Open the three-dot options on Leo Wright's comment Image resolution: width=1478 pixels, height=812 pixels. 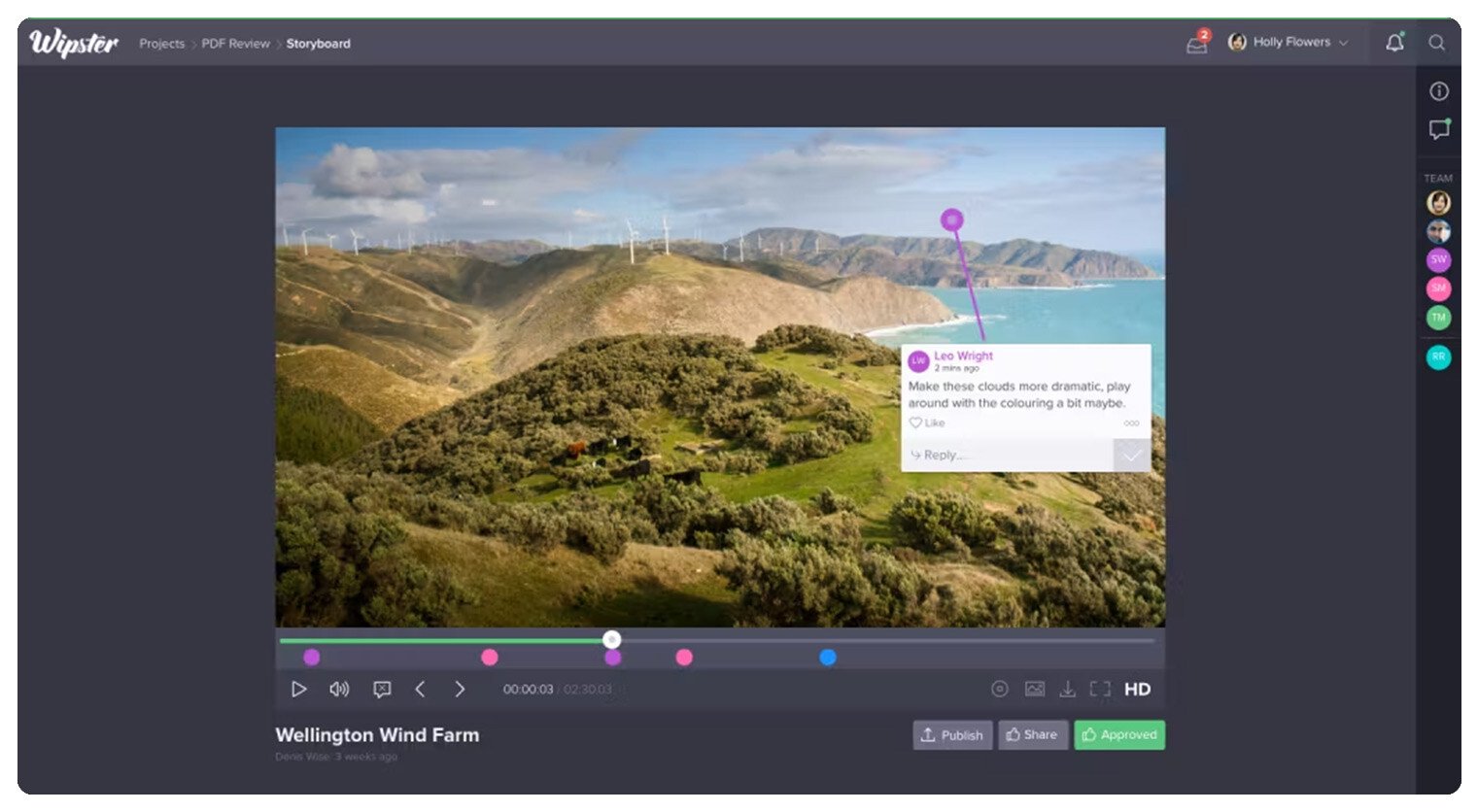point(1131,423)
